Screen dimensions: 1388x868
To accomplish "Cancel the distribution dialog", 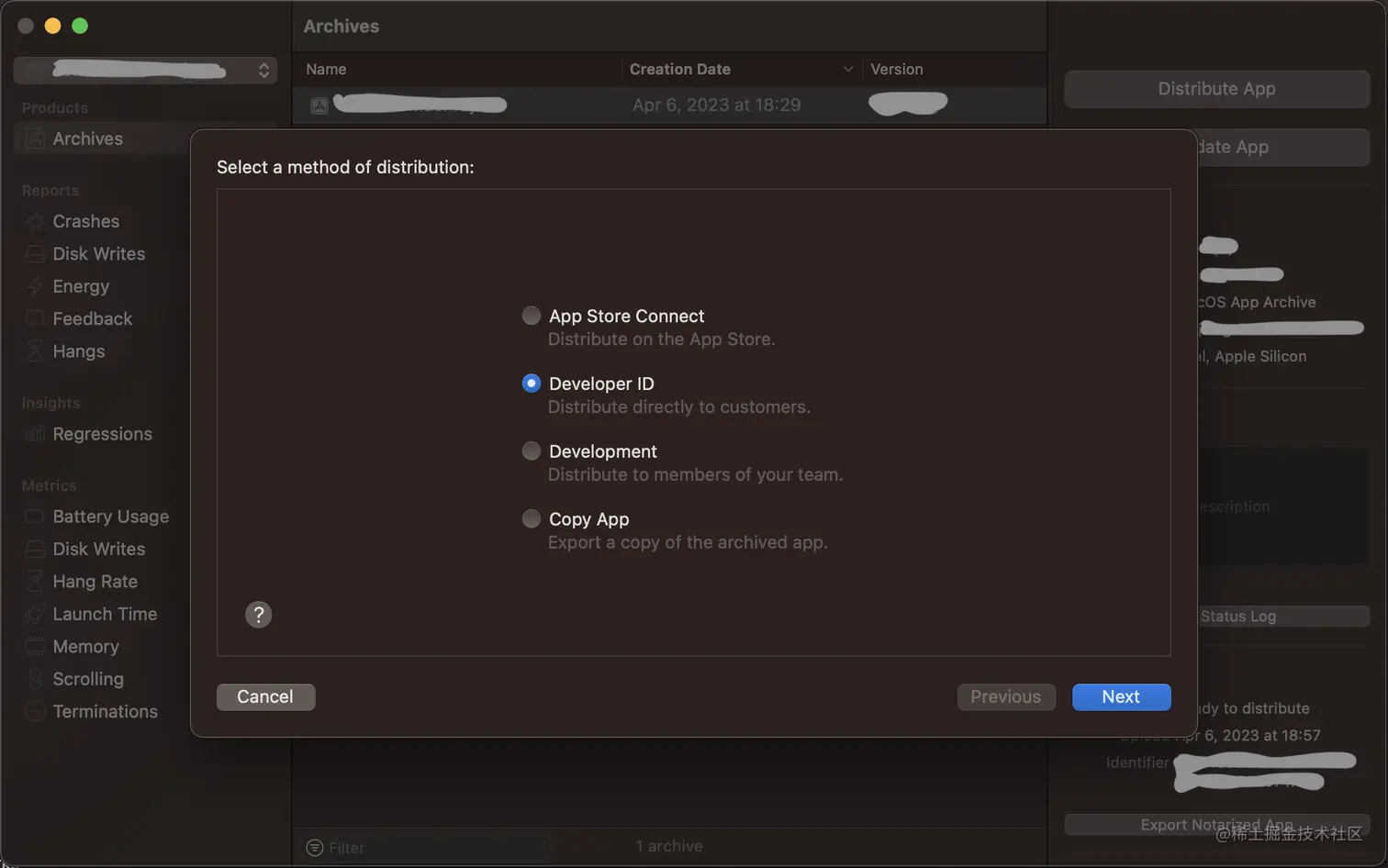I will (265, 696).
